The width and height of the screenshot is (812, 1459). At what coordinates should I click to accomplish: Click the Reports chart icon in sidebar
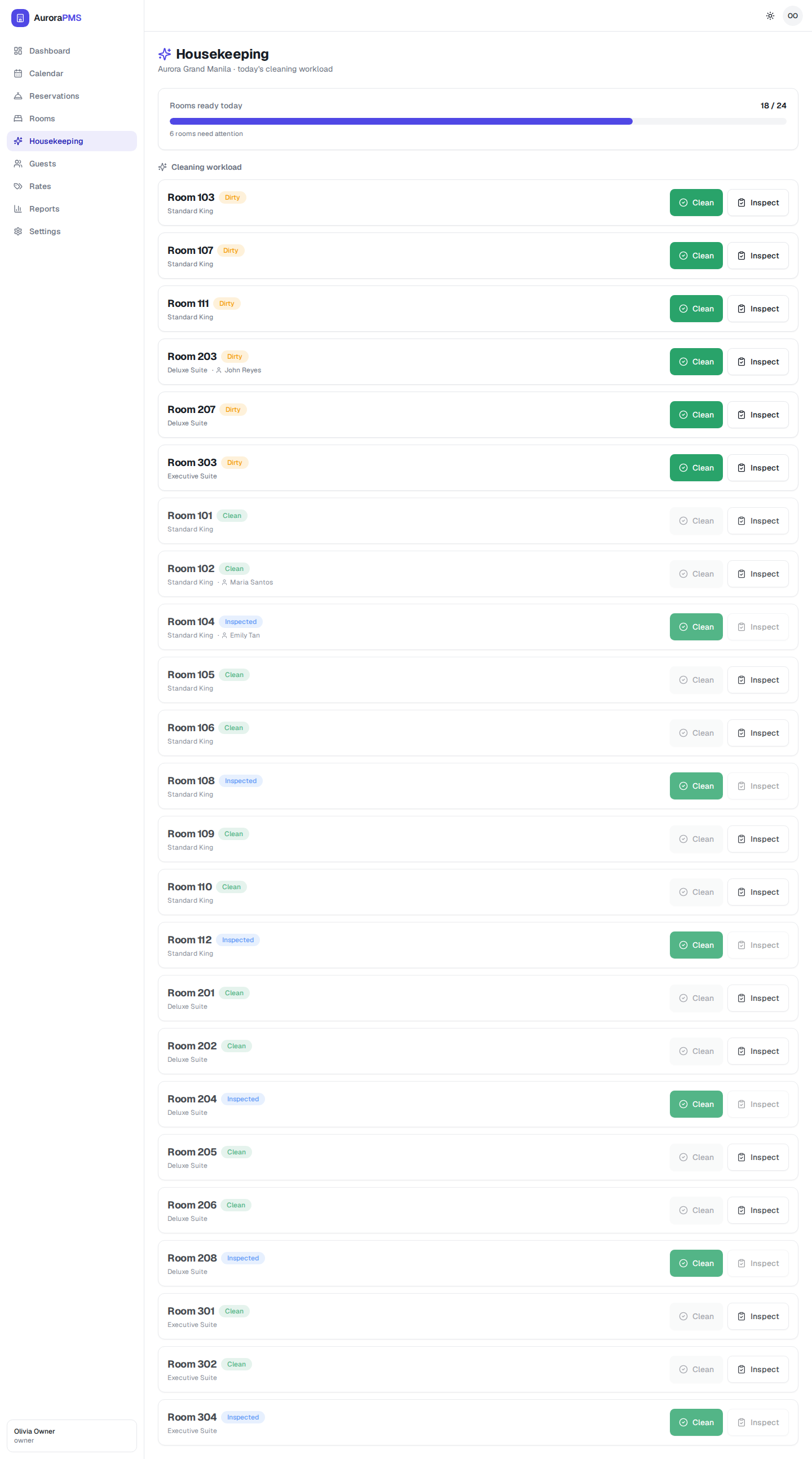point(18,209)
